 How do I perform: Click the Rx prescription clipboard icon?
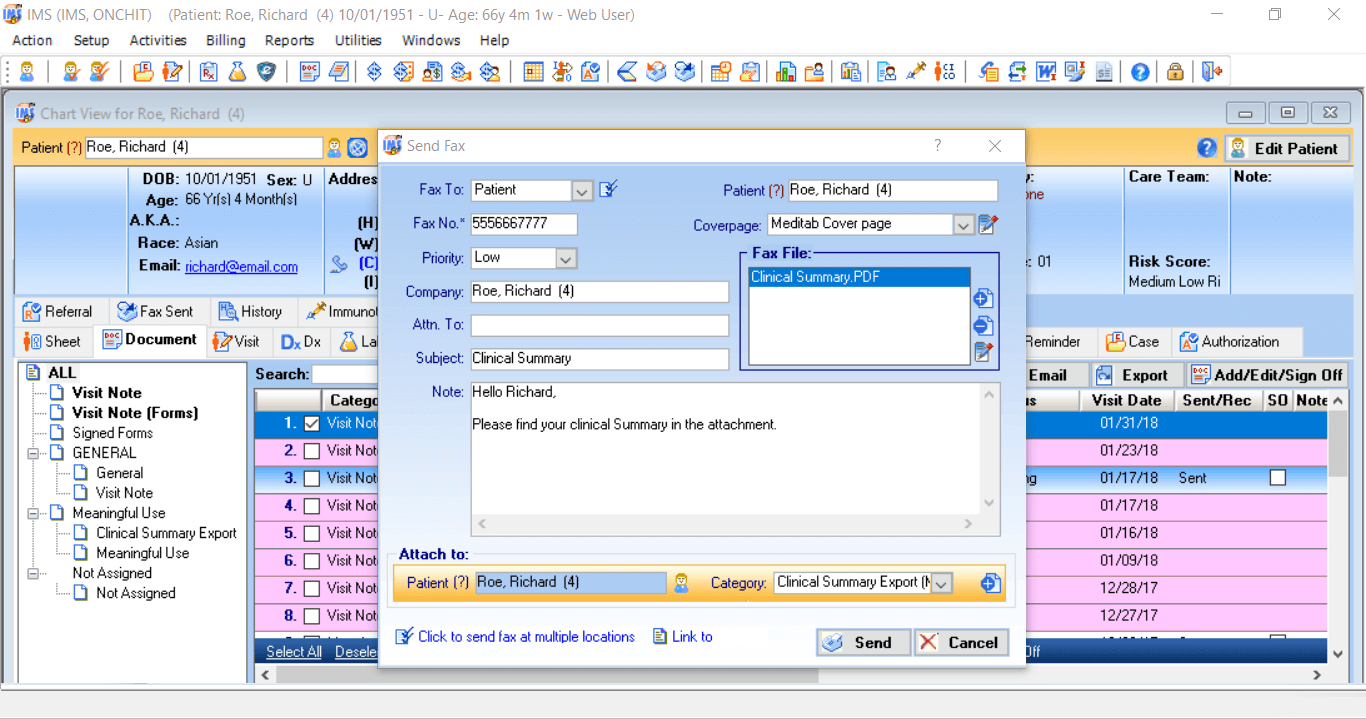[209, 72]
